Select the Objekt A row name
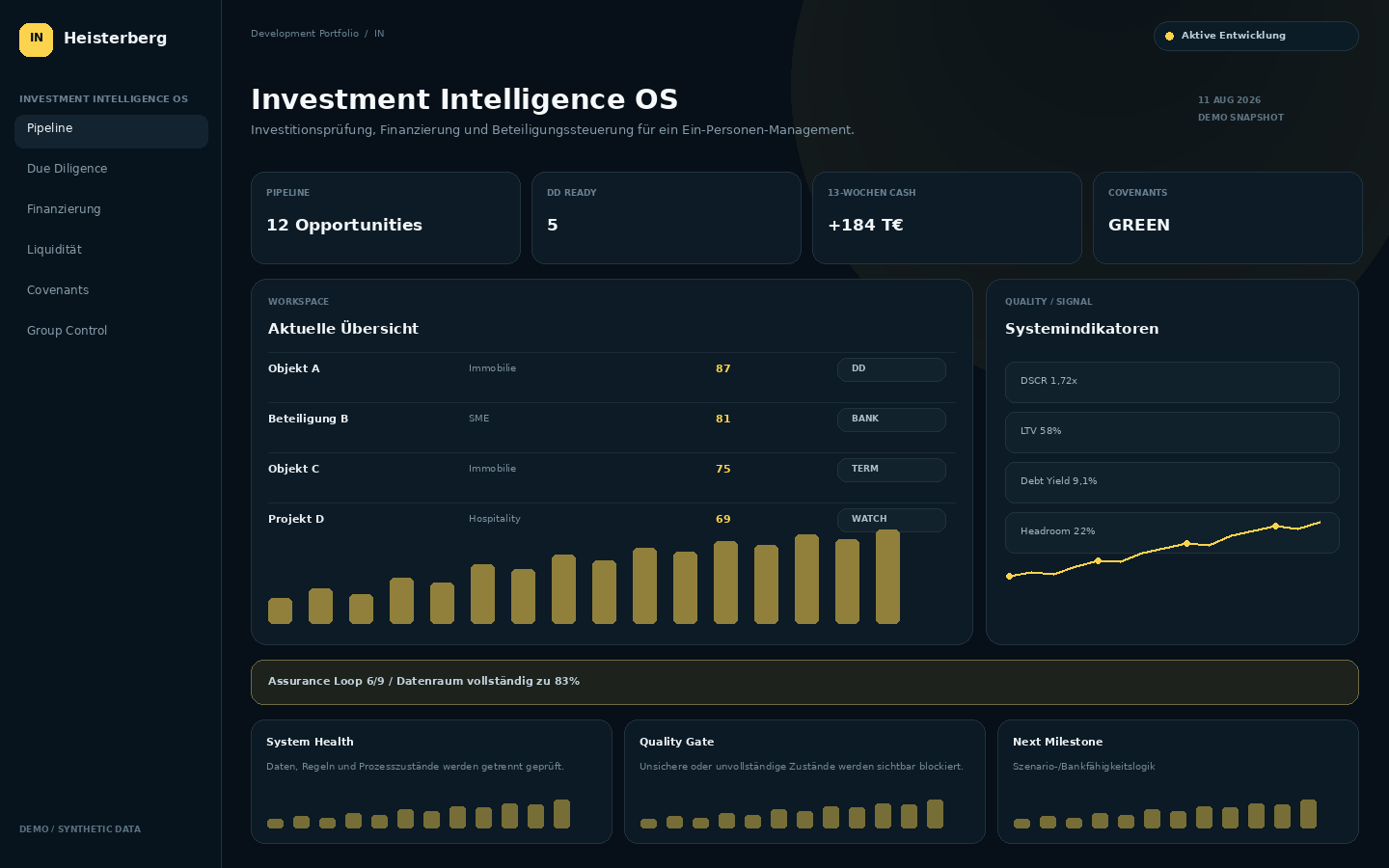Viewport: 1389px width, 868px height. 294,368
